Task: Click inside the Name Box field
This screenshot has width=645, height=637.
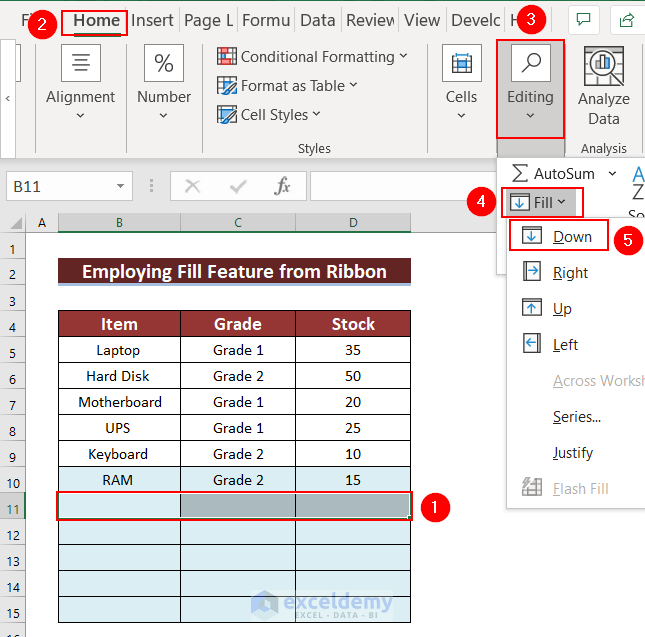Action: pos(60,186)
